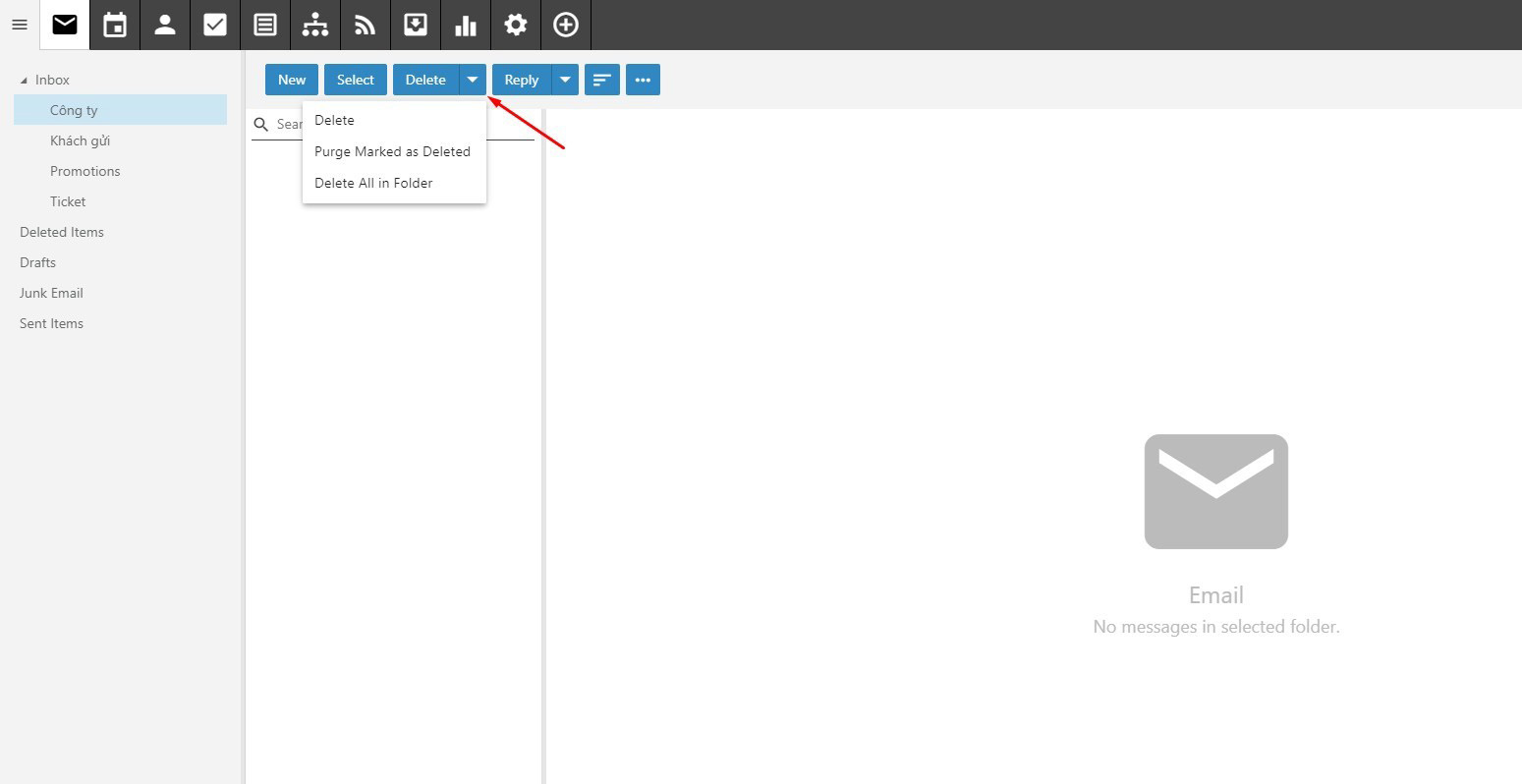The width and height of the screenshot is (1522, 784).
Task: Open the Settings gear icon
Action: pyautogui.click(x=516, y=25)
